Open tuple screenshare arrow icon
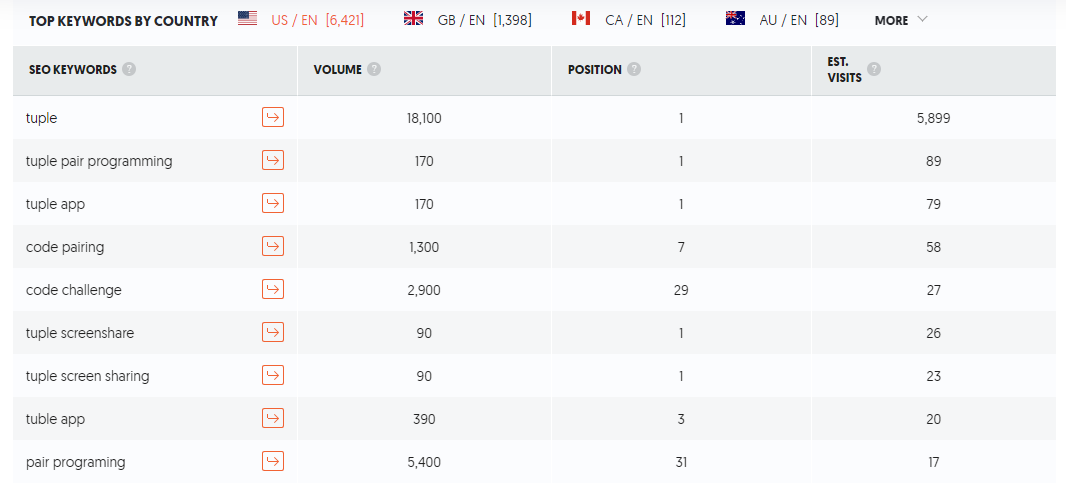Viewport: 1066px width, 492px height. (273, 333)
